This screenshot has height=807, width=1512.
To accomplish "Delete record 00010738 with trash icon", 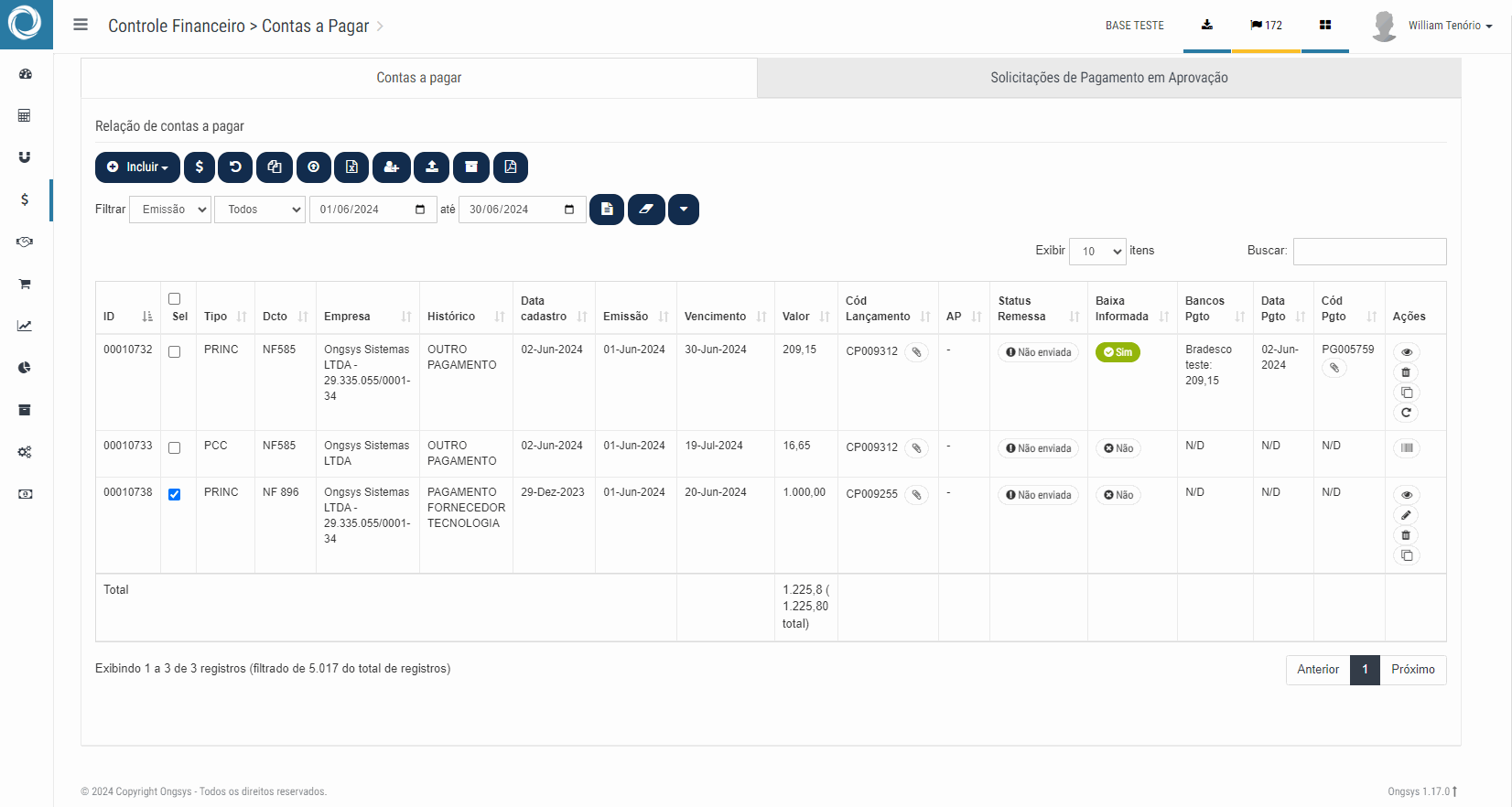I will pos(1407,535).
